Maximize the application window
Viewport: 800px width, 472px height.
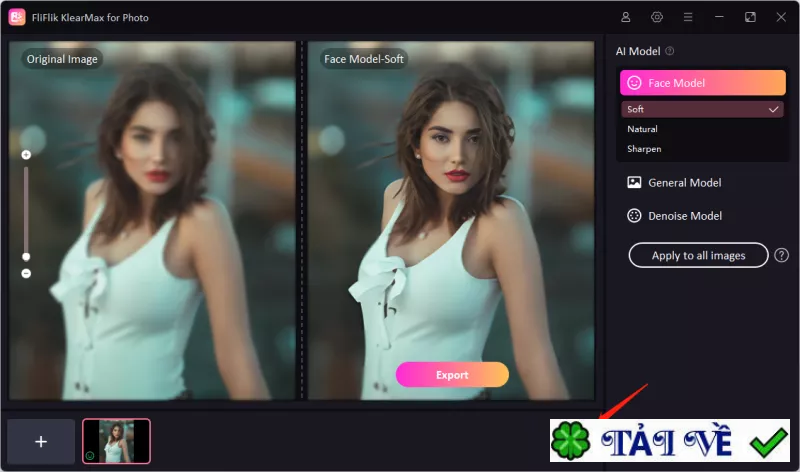pos(750,17)
